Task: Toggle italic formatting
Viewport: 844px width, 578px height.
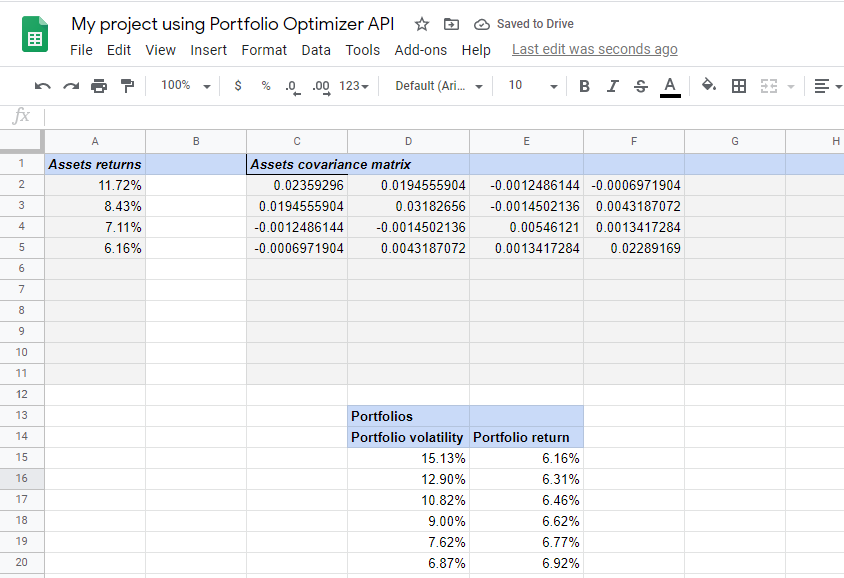Action: pyautogui.click(x=613, y=86)
